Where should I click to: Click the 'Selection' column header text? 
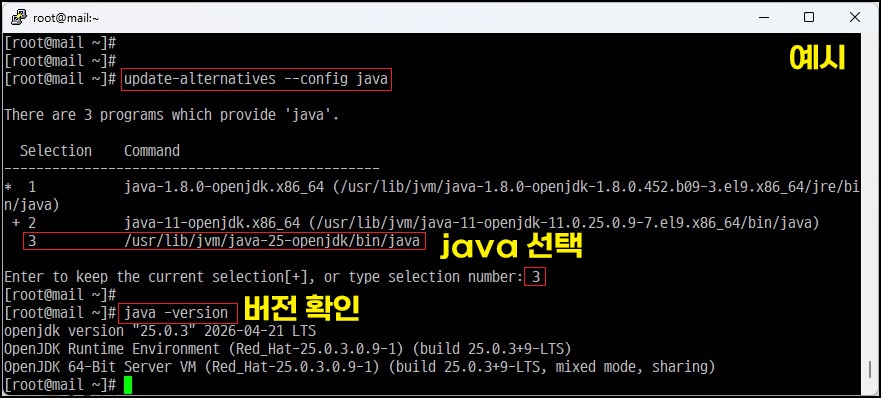(x=56, y=151)
